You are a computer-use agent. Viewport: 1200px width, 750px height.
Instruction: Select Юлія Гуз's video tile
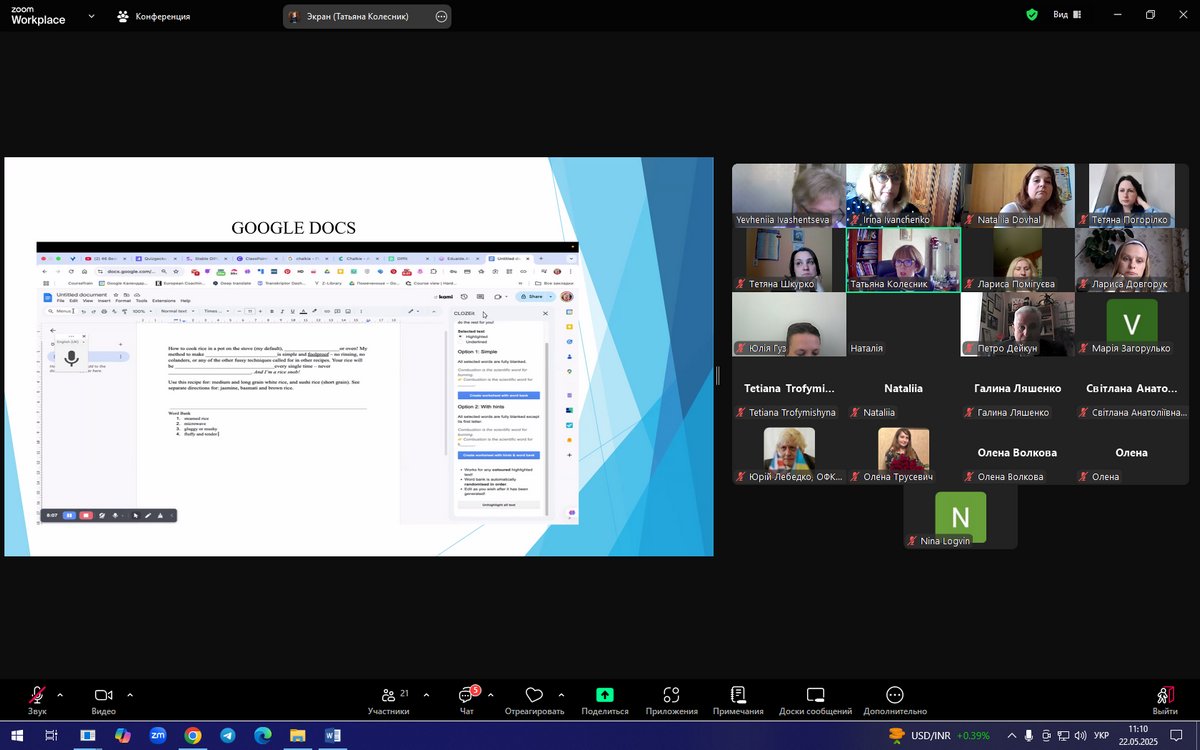pos(789,324)
